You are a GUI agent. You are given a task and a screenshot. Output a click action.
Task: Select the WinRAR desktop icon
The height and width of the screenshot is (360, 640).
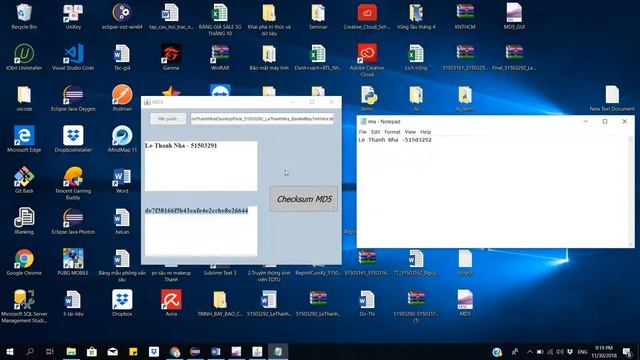click(x=220, y=58)
